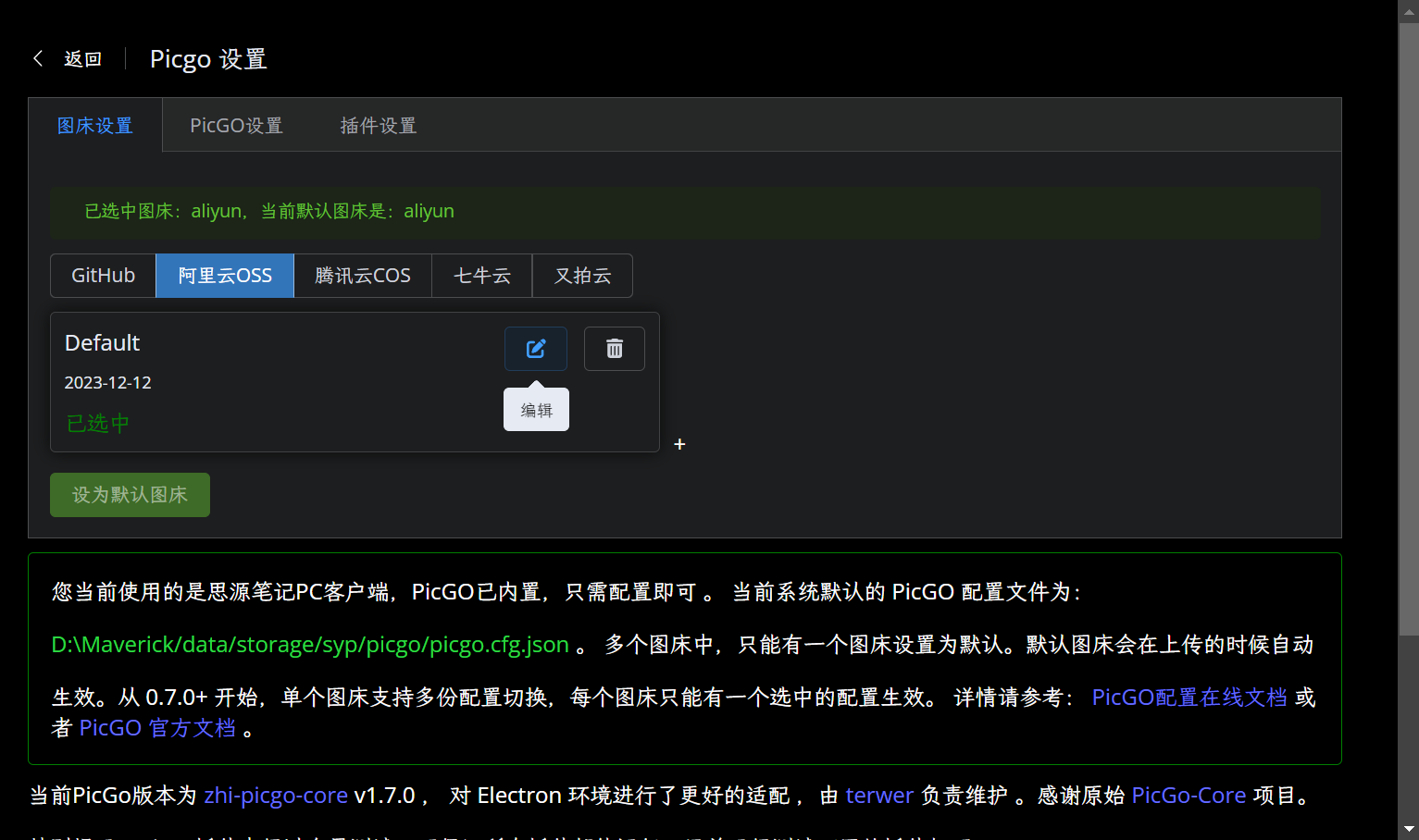Delete the Default config with trash icon

[614, 349]
